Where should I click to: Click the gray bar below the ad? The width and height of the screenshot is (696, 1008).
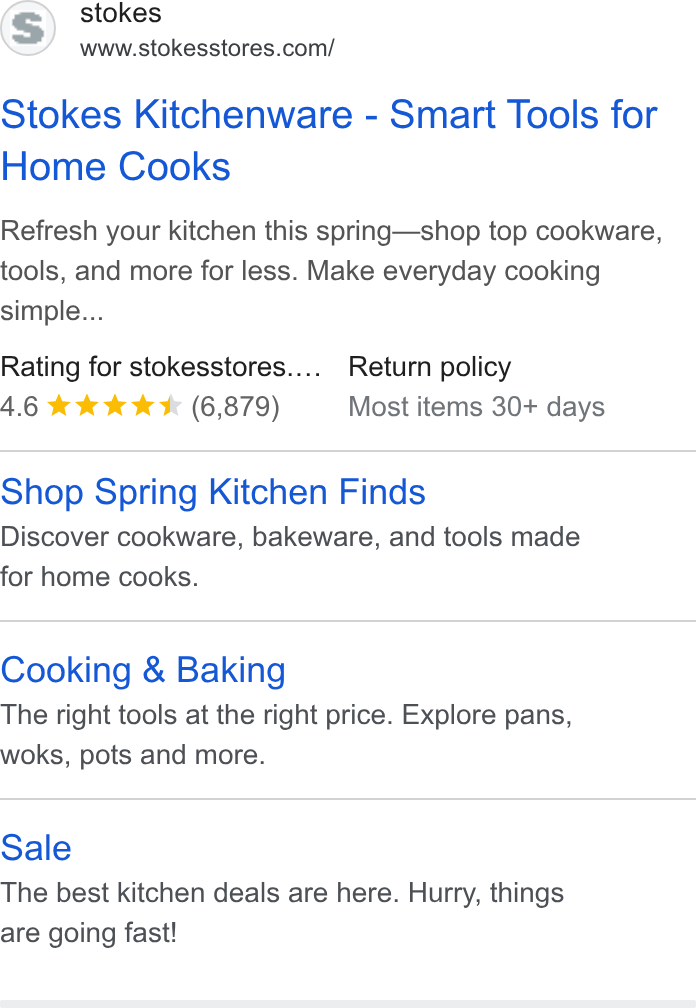(348, 1004)
